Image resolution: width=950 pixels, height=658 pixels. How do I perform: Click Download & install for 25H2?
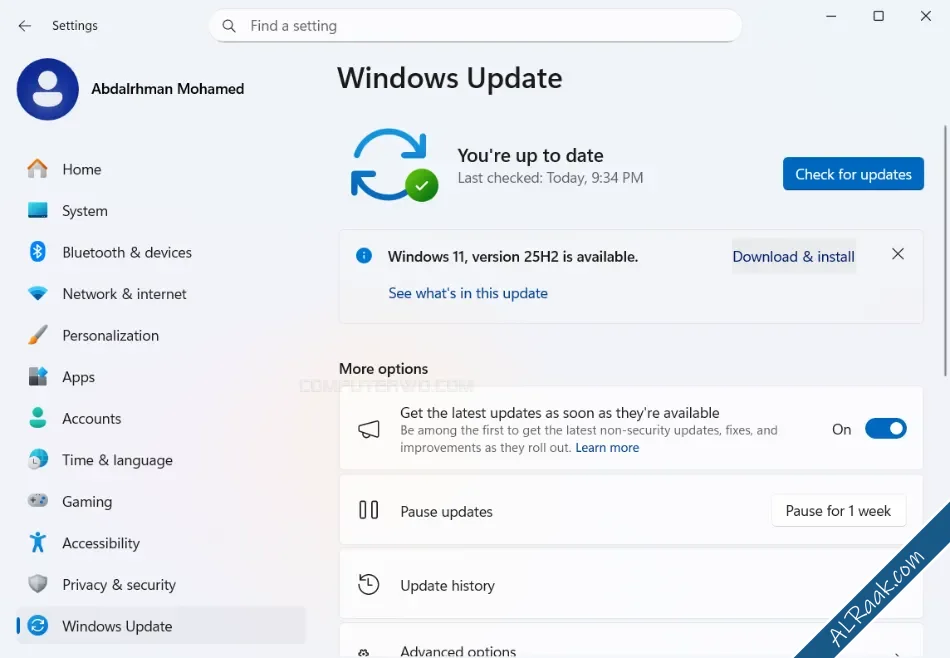tap(794, 256)
